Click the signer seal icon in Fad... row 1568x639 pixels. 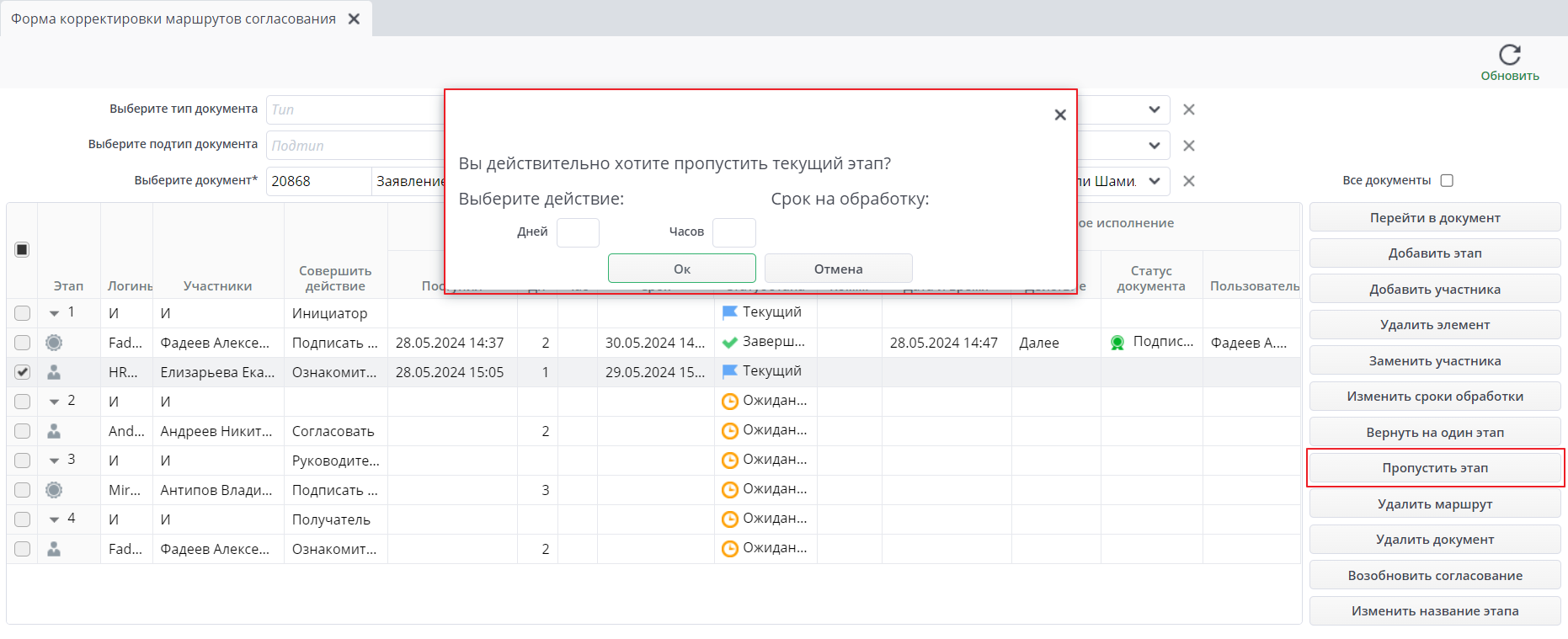(x=54, y=343)
